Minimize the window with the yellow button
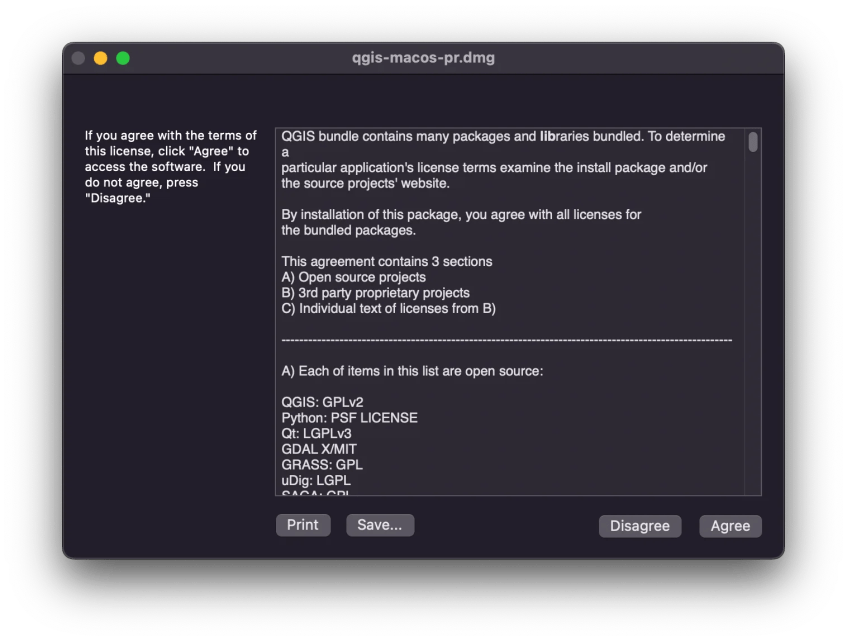This screenshot has width=847, height=641. (100, 58)
